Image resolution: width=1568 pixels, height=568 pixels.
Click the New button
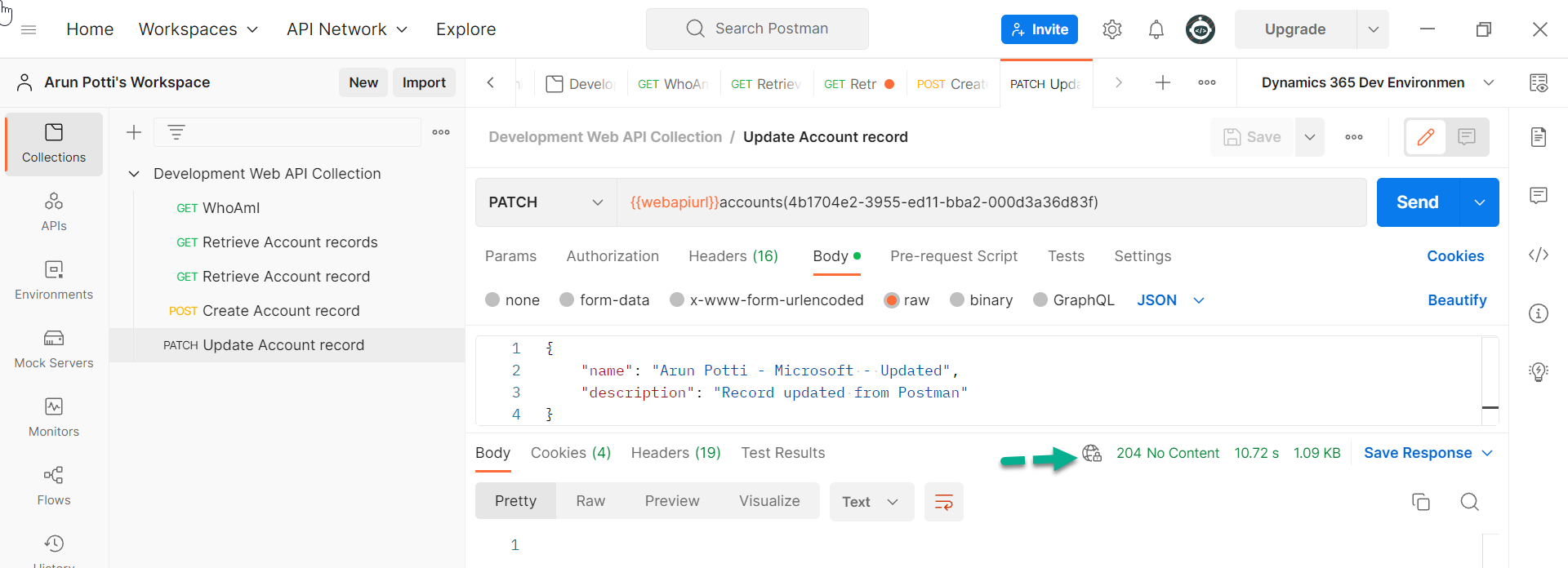(363, 82)
